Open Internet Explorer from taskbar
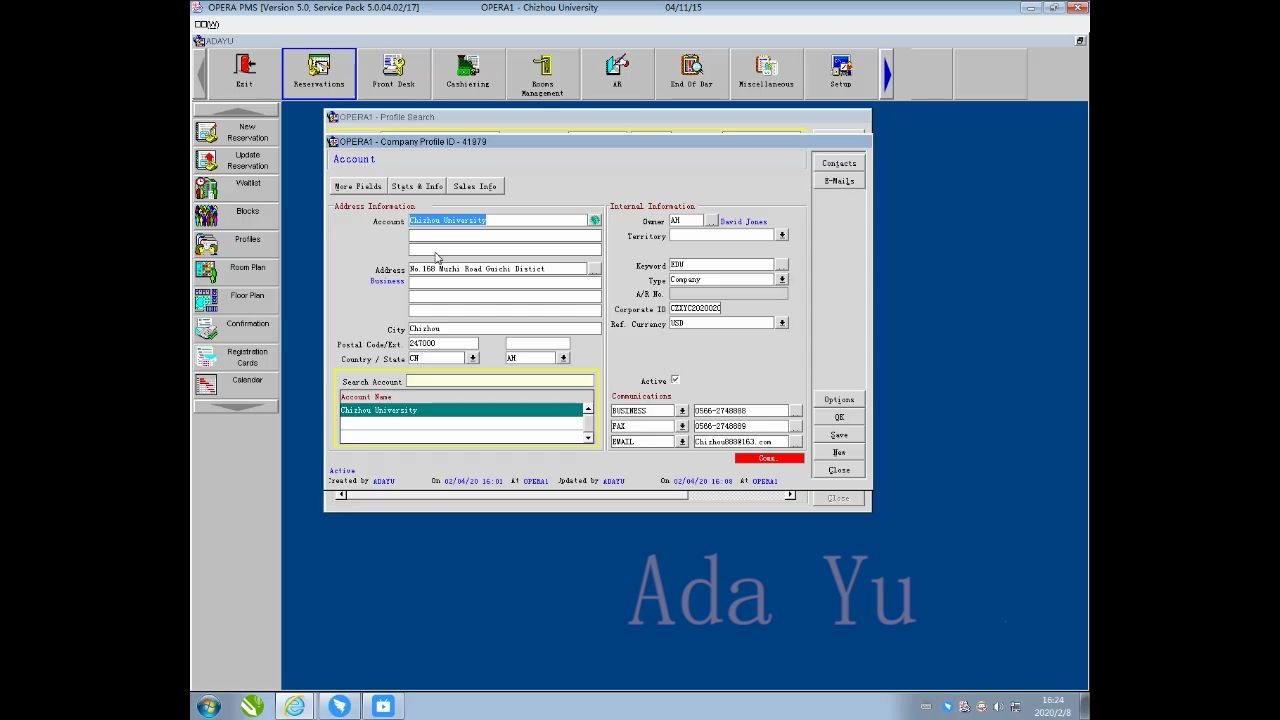 [295, 706]
